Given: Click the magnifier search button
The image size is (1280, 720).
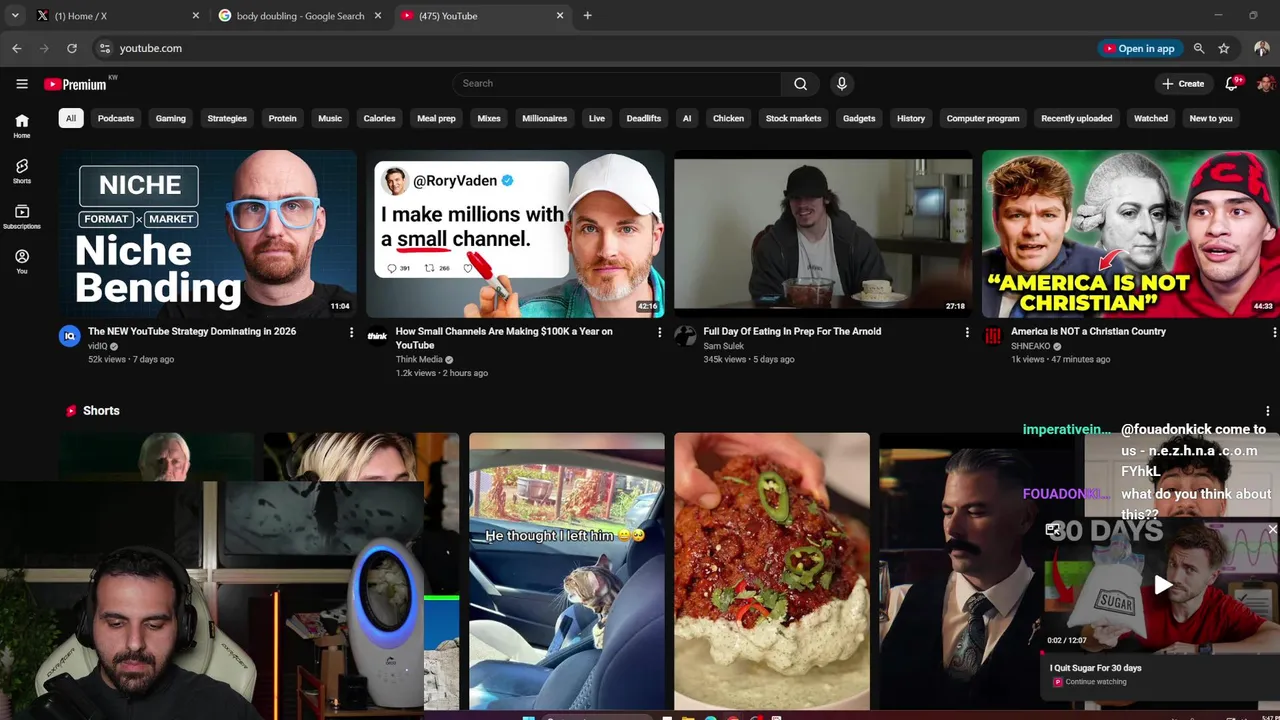Looking at the screenshot, I should (800, 84).
